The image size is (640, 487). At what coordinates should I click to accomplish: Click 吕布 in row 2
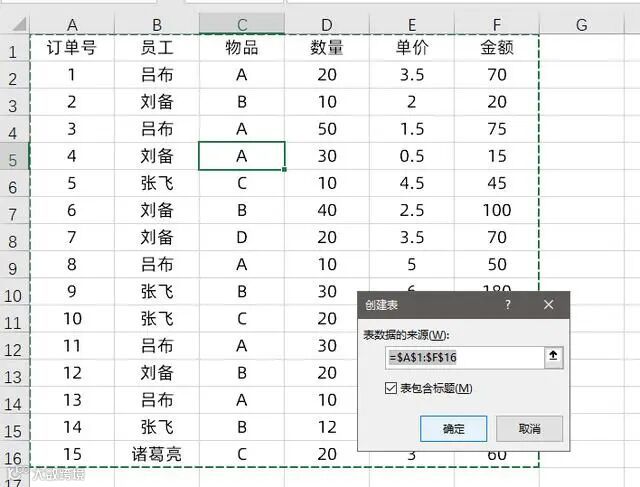tap(157, 75)
